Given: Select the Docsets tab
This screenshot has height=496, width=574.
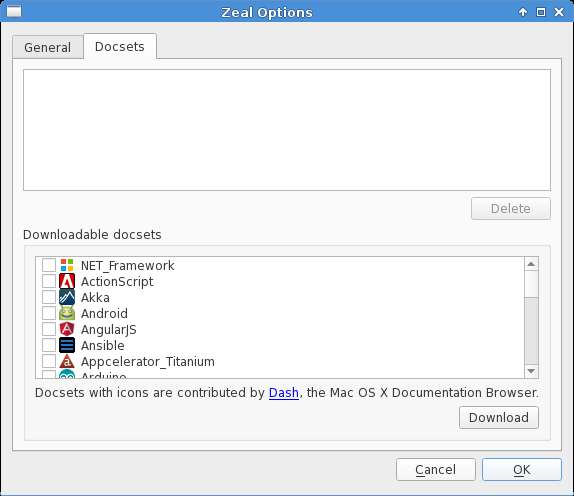Looking at the screenshot, I should point(120,46).
